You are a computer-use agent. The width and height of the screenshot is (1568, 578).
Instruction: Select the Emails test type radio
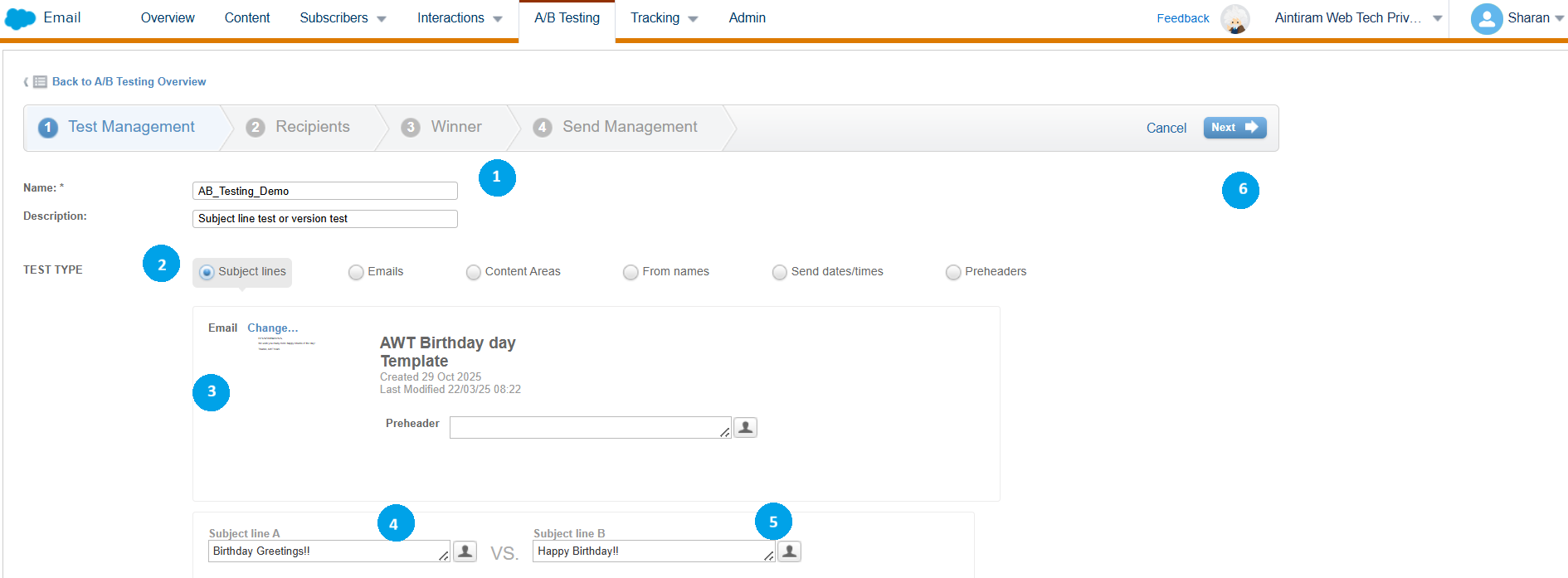[356, 272]
